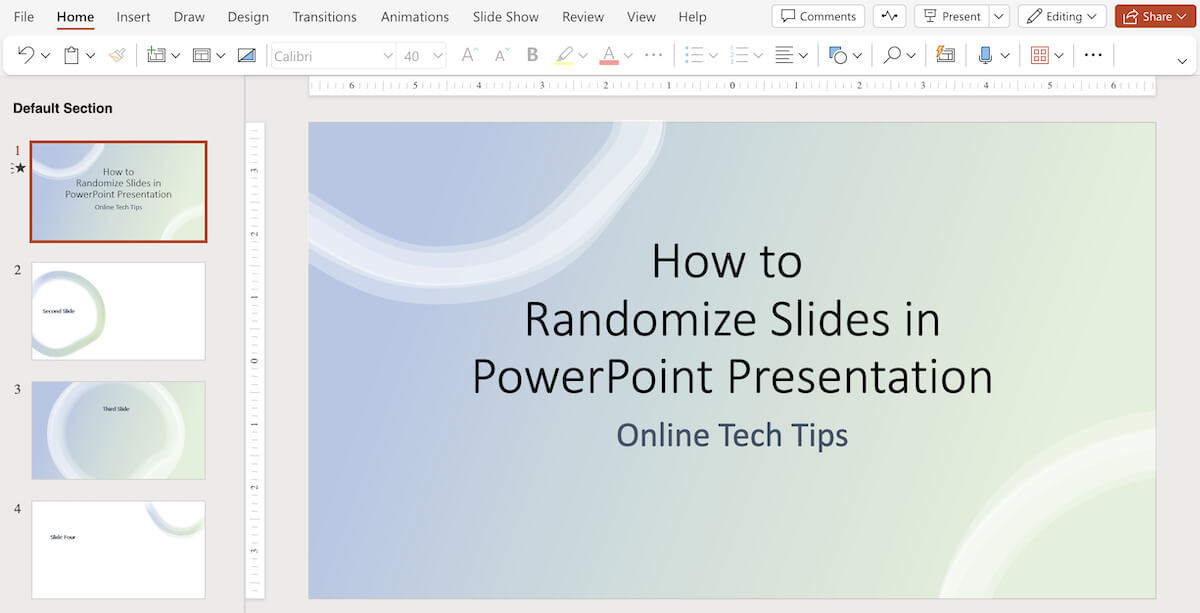Viewport: 1200px width, 613px height.
Task: Open the Search tool
Action: 894,55
